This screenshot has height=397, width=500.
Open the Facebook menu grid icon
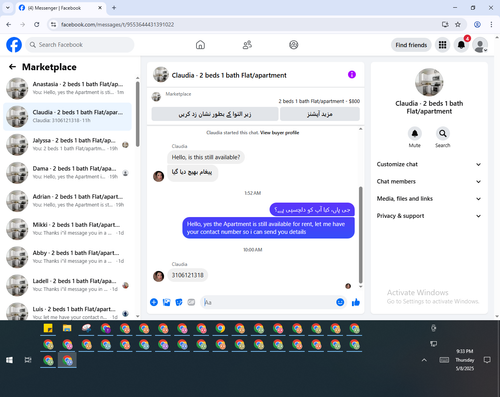tap(442, 45)
